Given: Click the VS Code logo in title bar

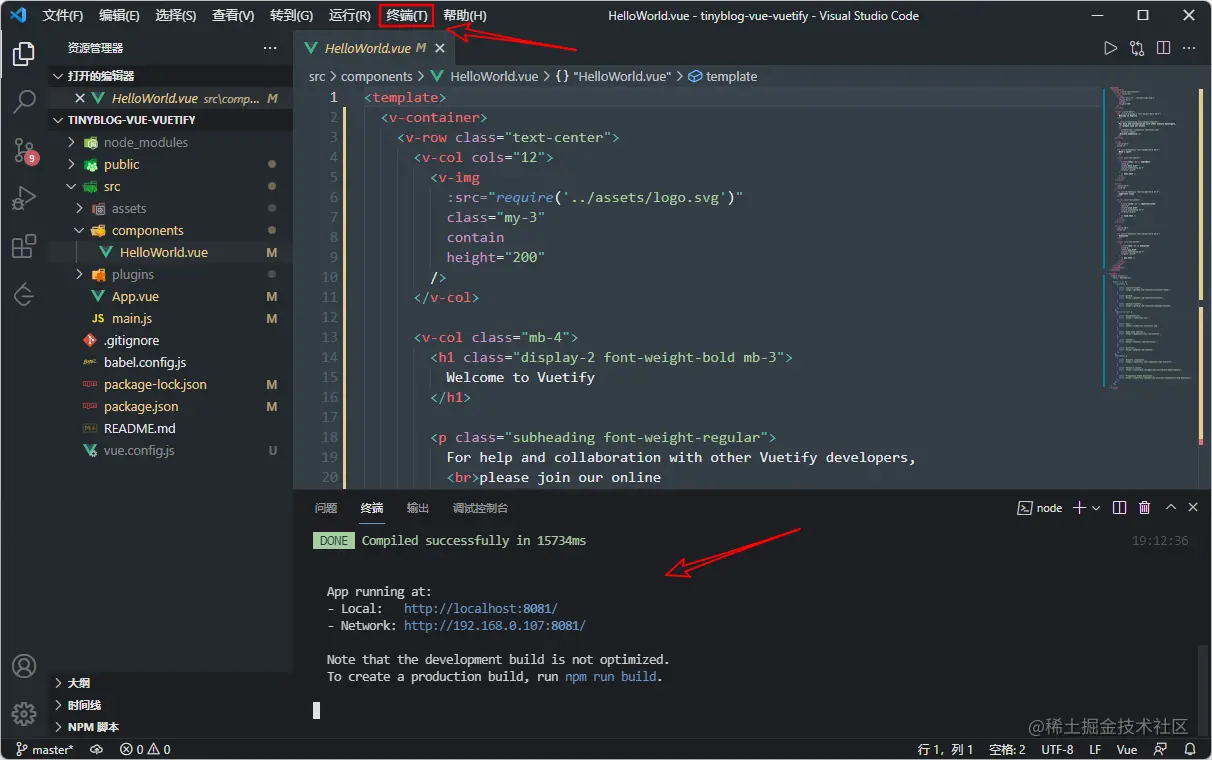Looking at the screenshot, I should click(x=18, y=15).
